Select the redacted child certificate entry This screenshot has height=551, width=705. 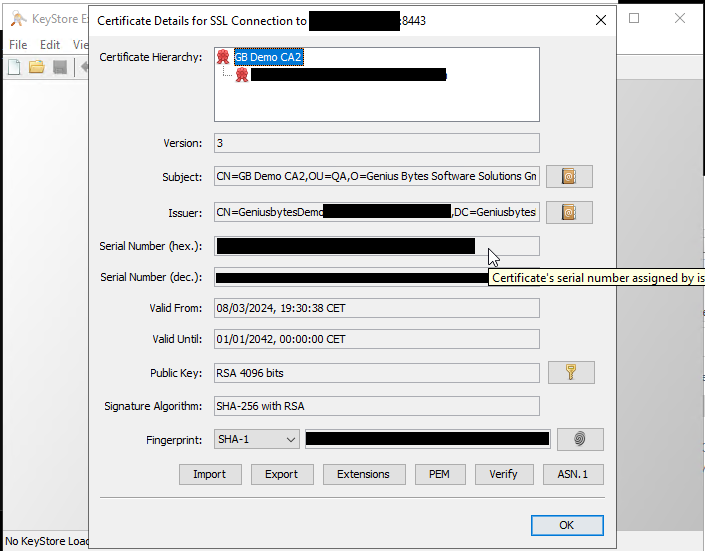[348, 75]
